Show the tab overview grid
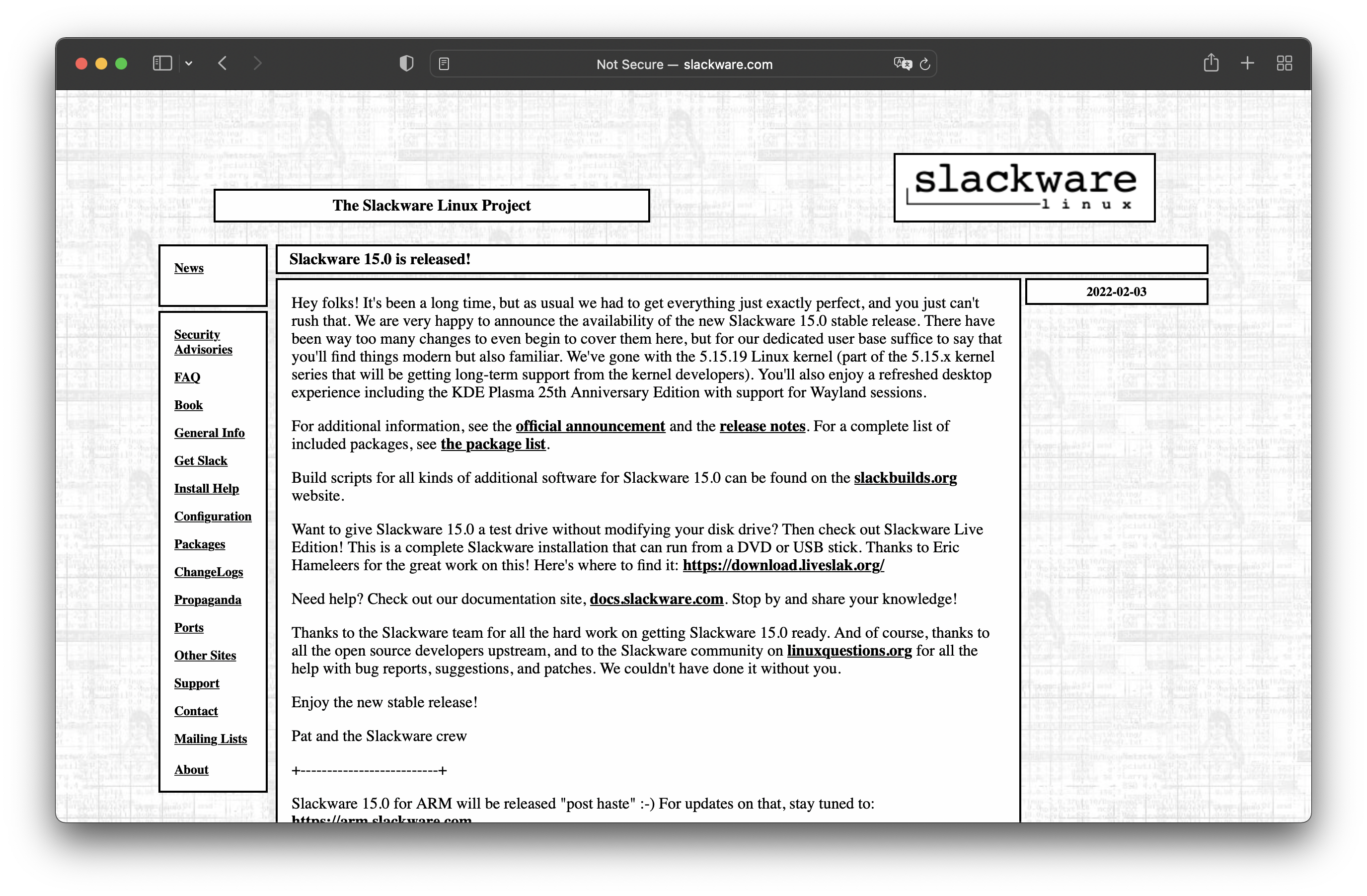The image size is (1367, 896). coord(1284,63)
